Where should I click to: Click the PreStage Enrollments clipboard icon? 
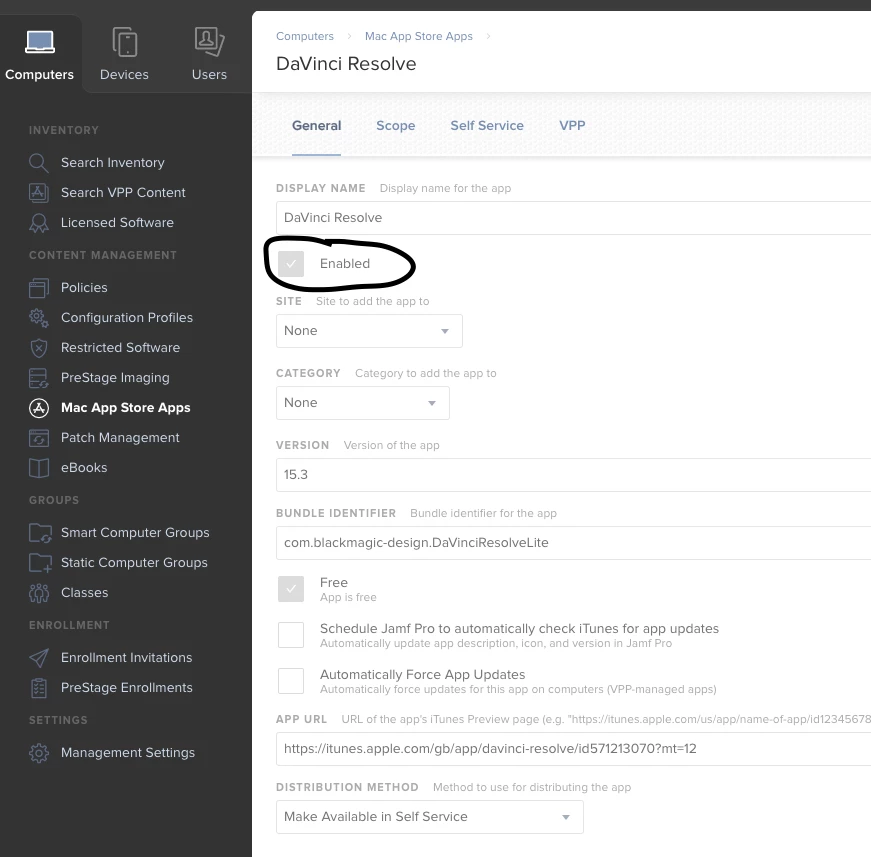(38, 688)
